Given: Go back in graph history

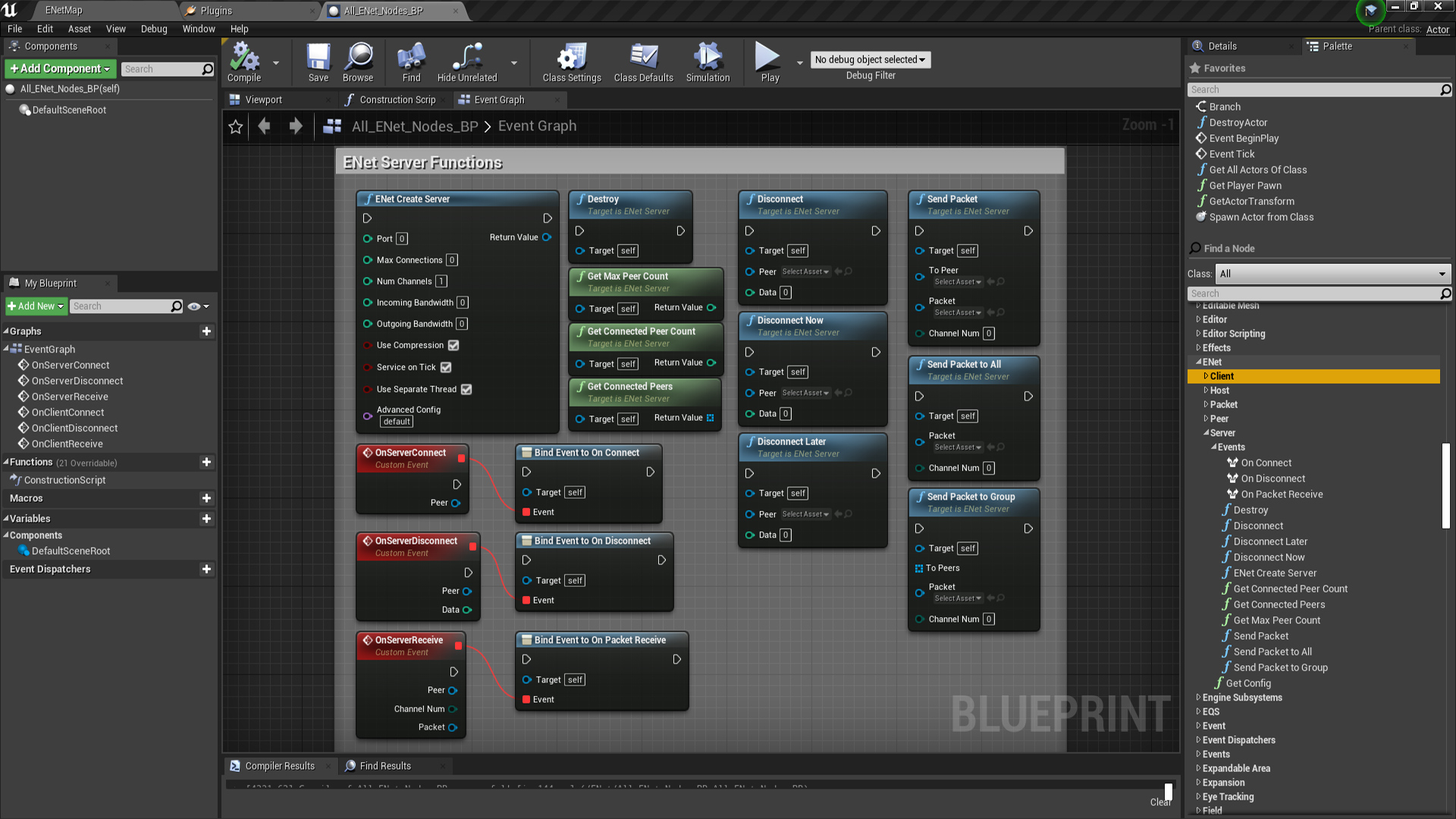Looking at the screenshot, I should [264, 126].
